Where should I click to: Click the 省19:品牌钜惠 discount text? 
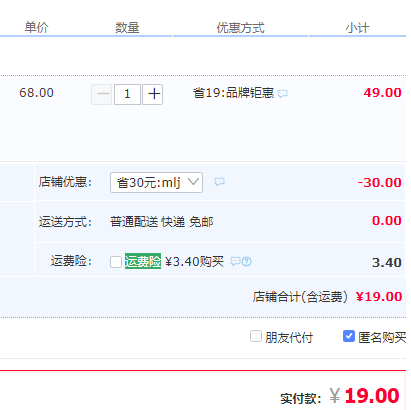(233, 93)
